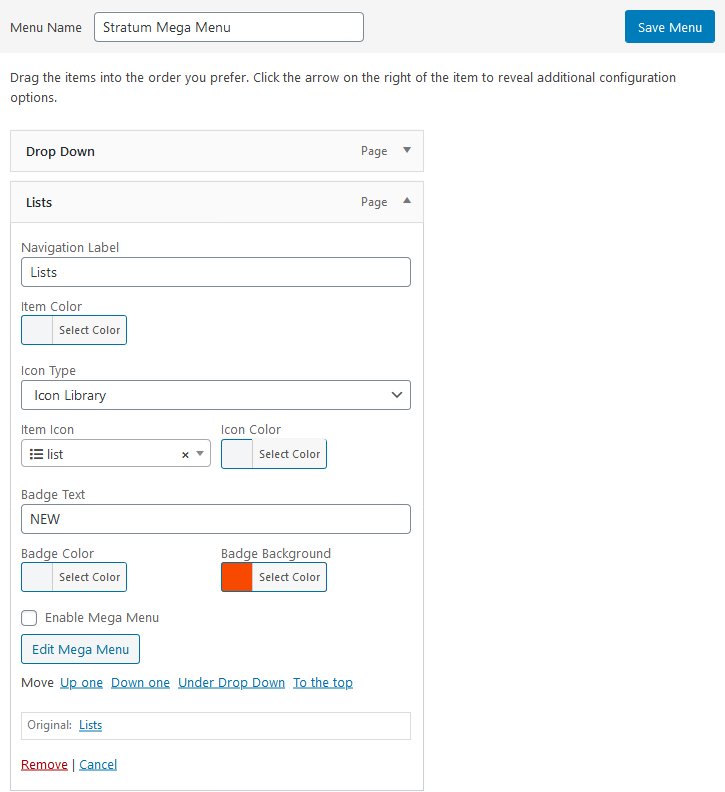Move item Under Drop Down
Screen dimensions: 725x792
231,682
